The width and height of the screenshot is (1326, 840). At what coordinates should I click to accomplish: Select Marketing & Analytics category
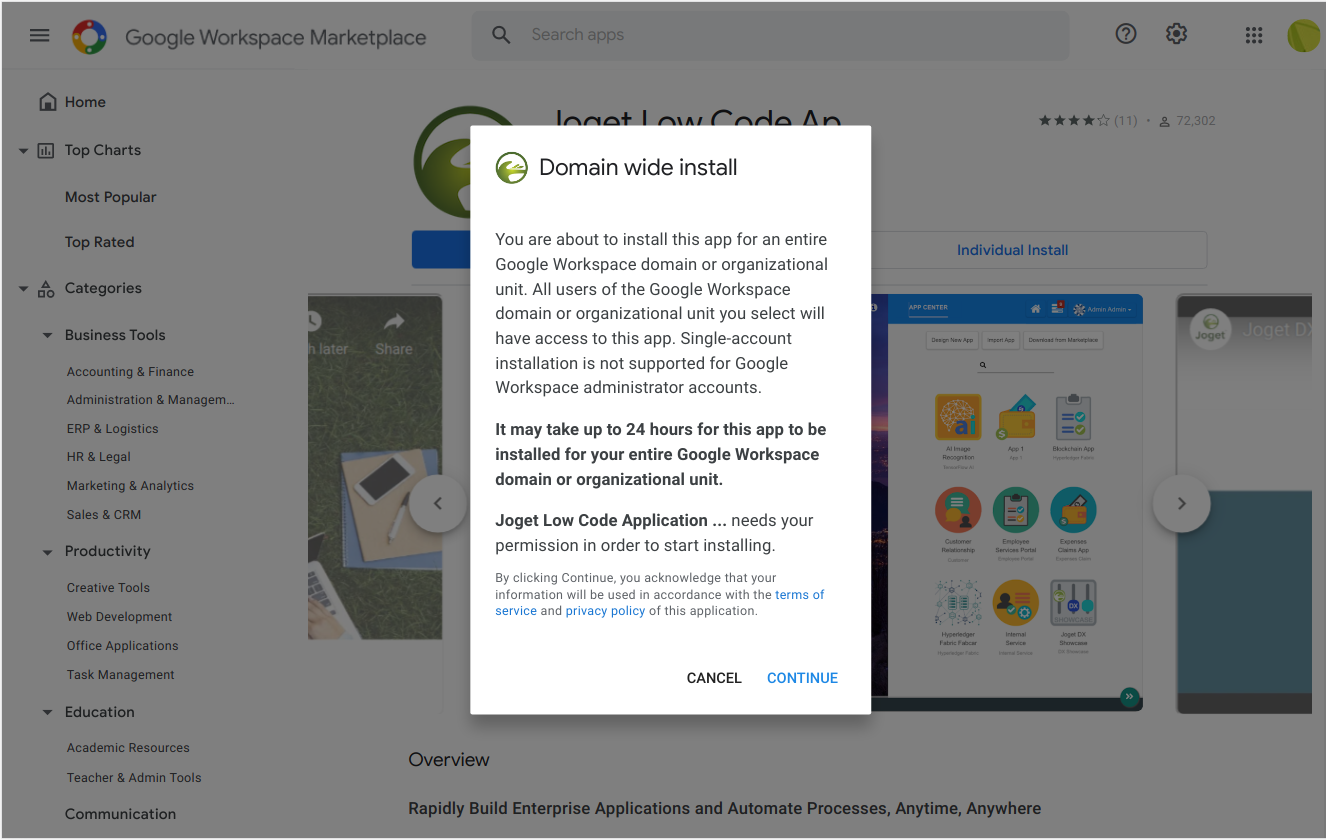click(131, 486)
